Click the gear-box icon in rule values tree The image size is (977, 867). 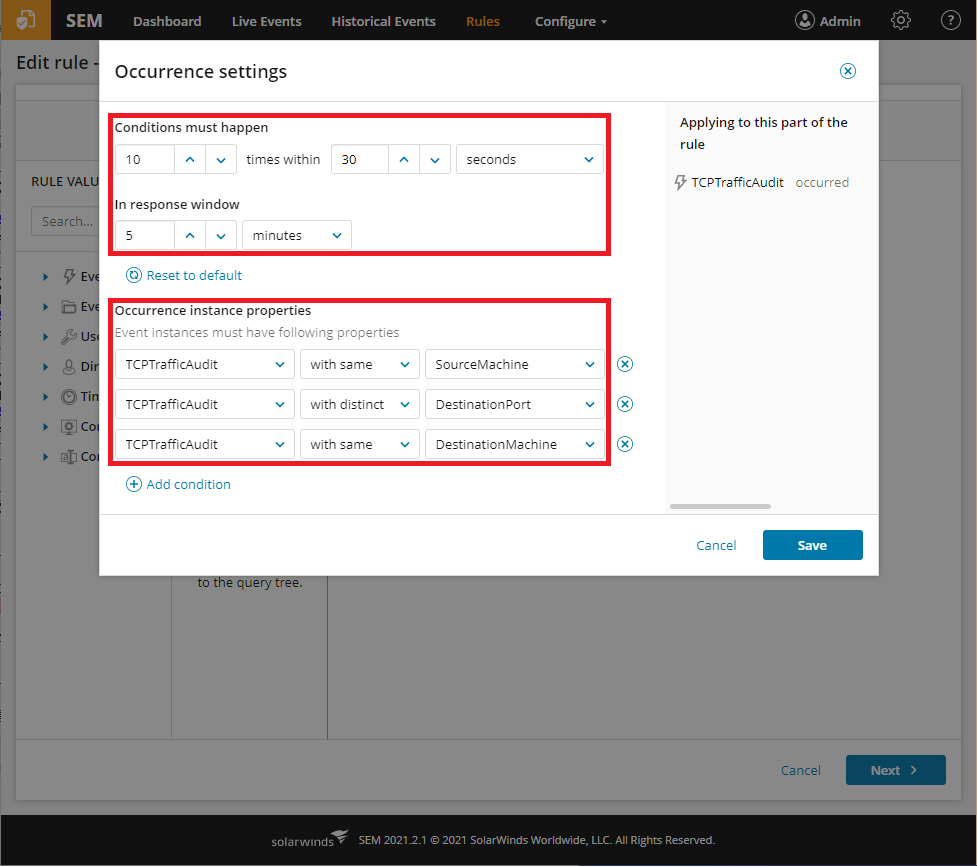click(69, 426)
